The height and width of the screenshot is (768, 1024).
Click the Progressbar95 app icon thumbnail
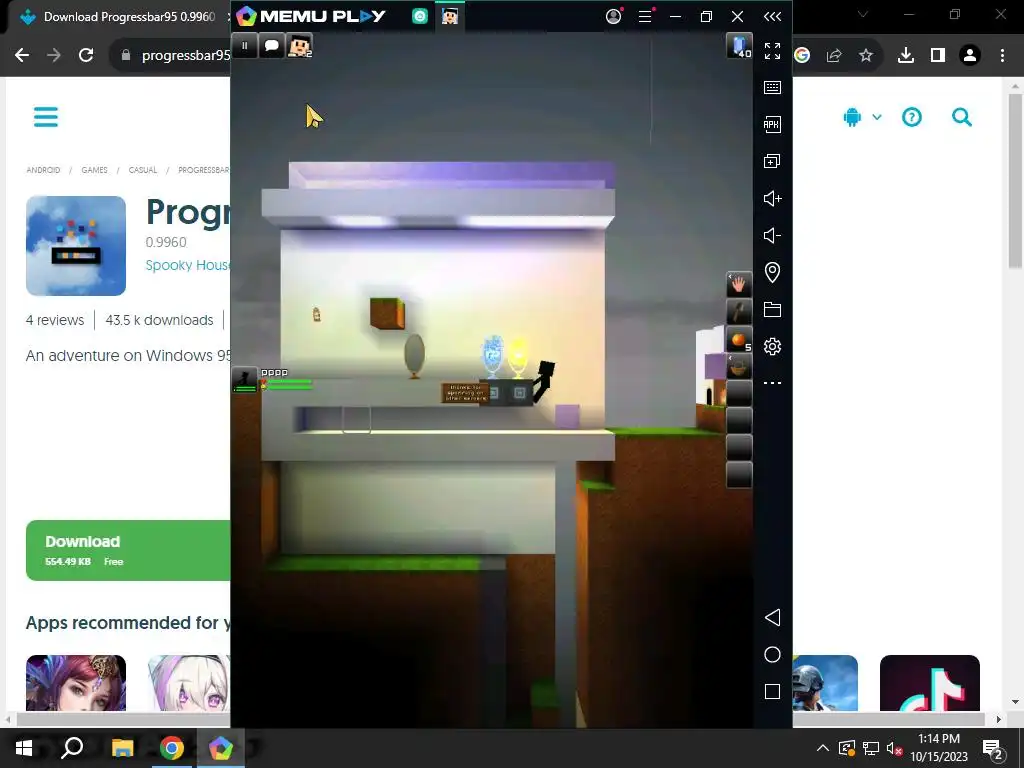tap(76, 246)
